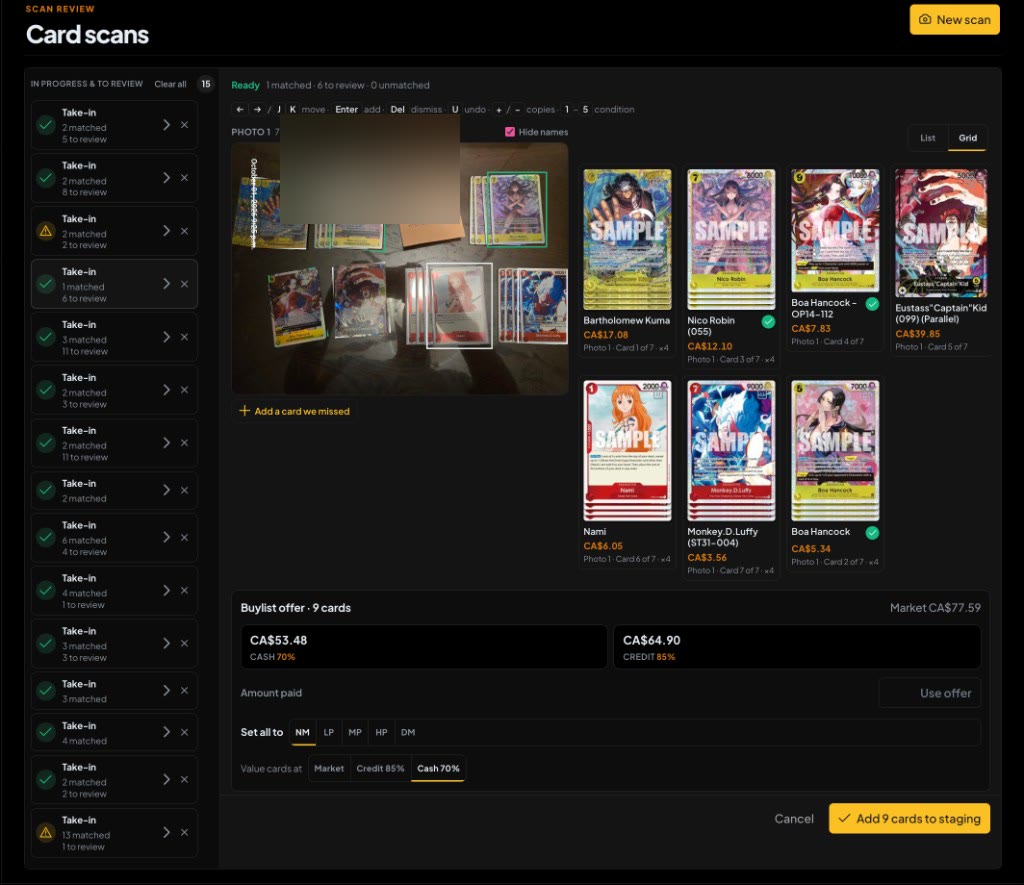Value cards at Credit 85%
The width and height of the screenshot is (1024, 885).
point(380,769)
